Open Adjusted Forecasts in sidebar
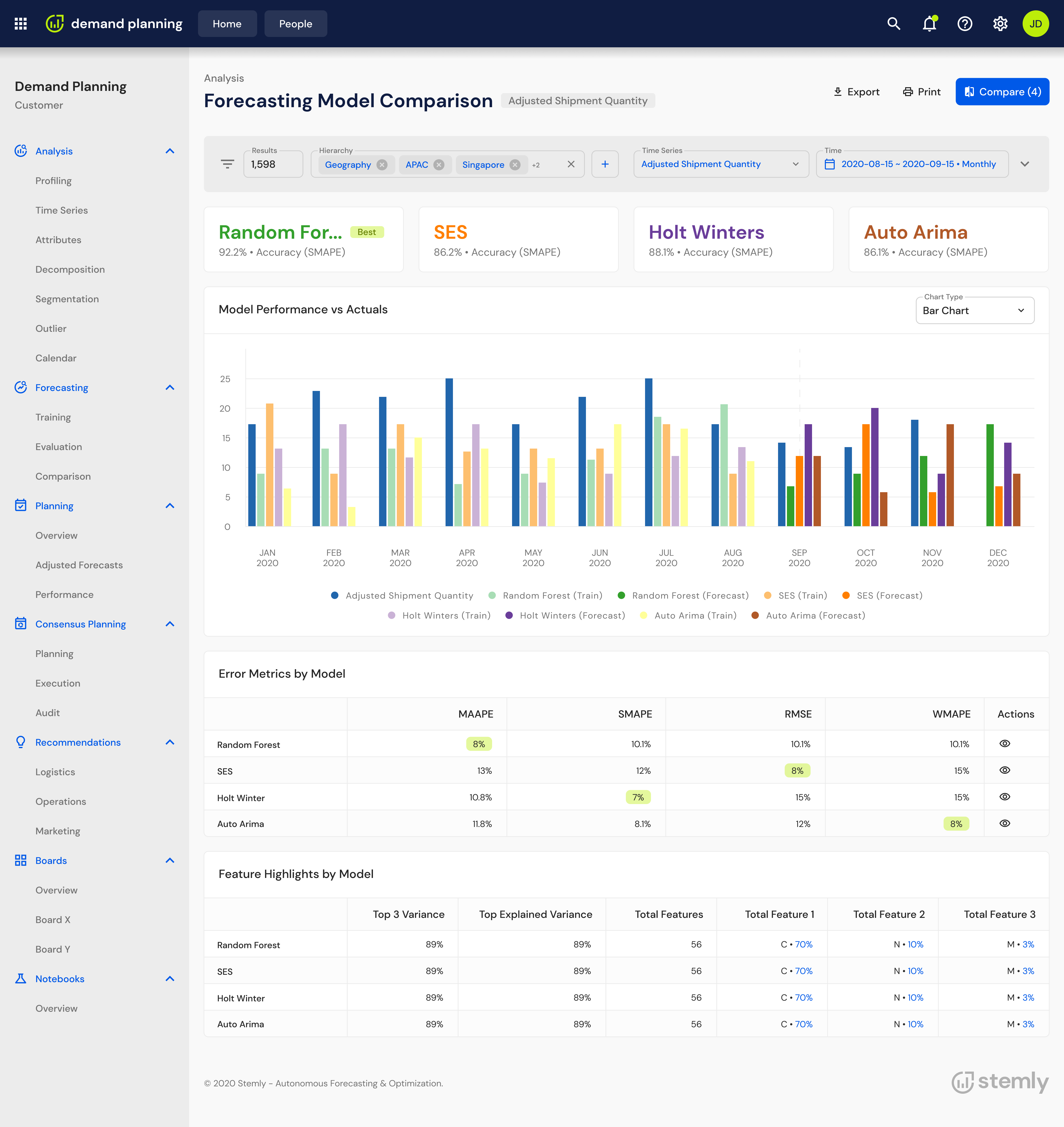 coord(79,565)
